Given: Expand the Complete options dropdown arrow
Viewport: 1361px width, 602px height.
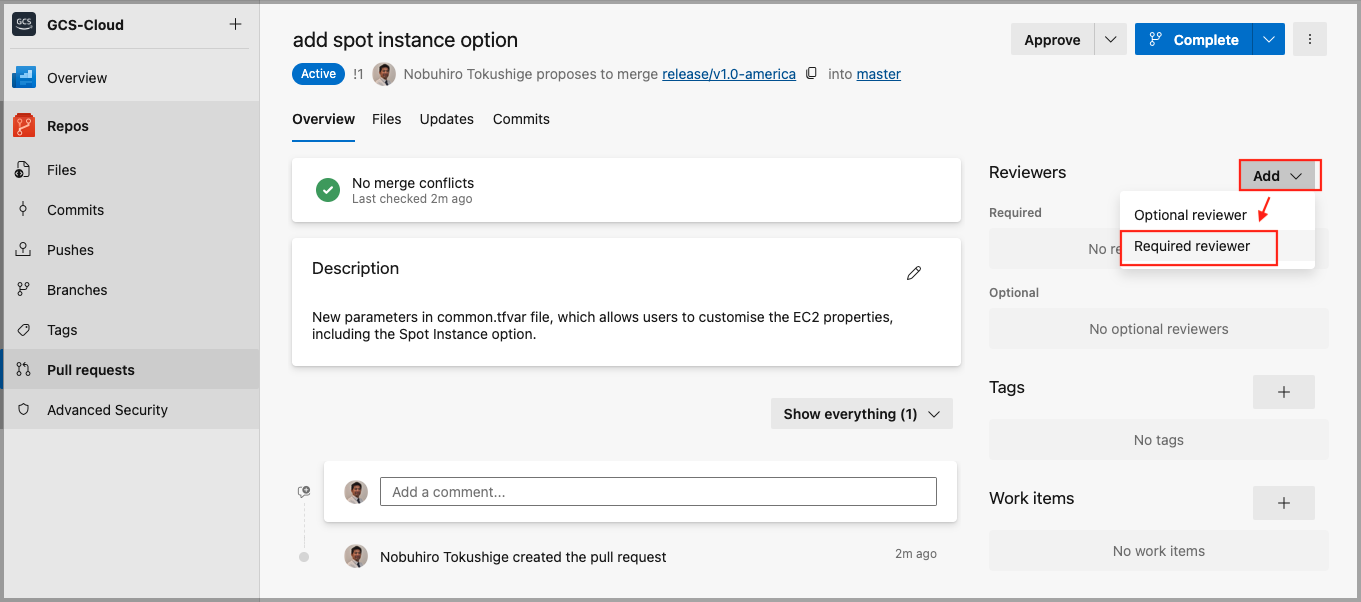Looking at the screenshot, I should tap(1268, 40).
